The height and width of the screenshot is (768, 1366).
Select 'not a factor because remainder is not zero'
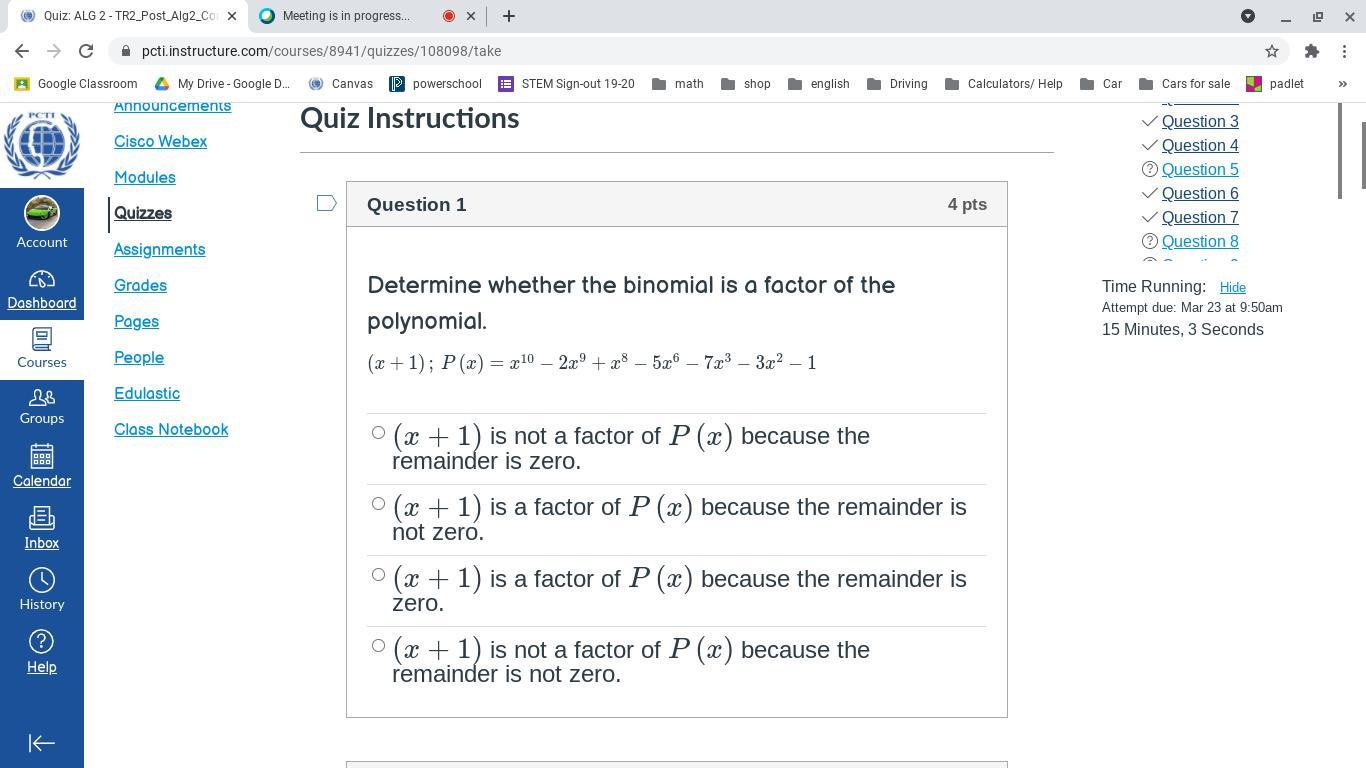point(378,646)
